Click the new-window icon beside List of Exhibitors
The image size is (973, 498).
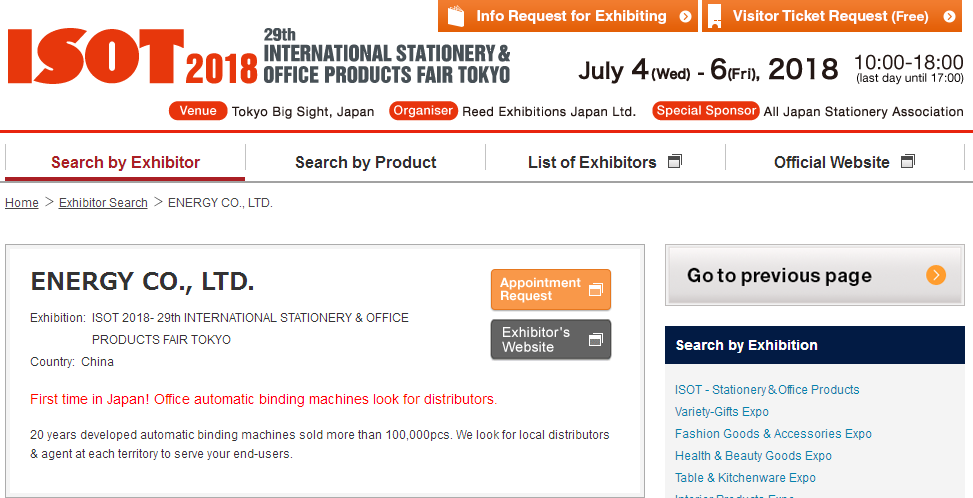pos(675,162)
